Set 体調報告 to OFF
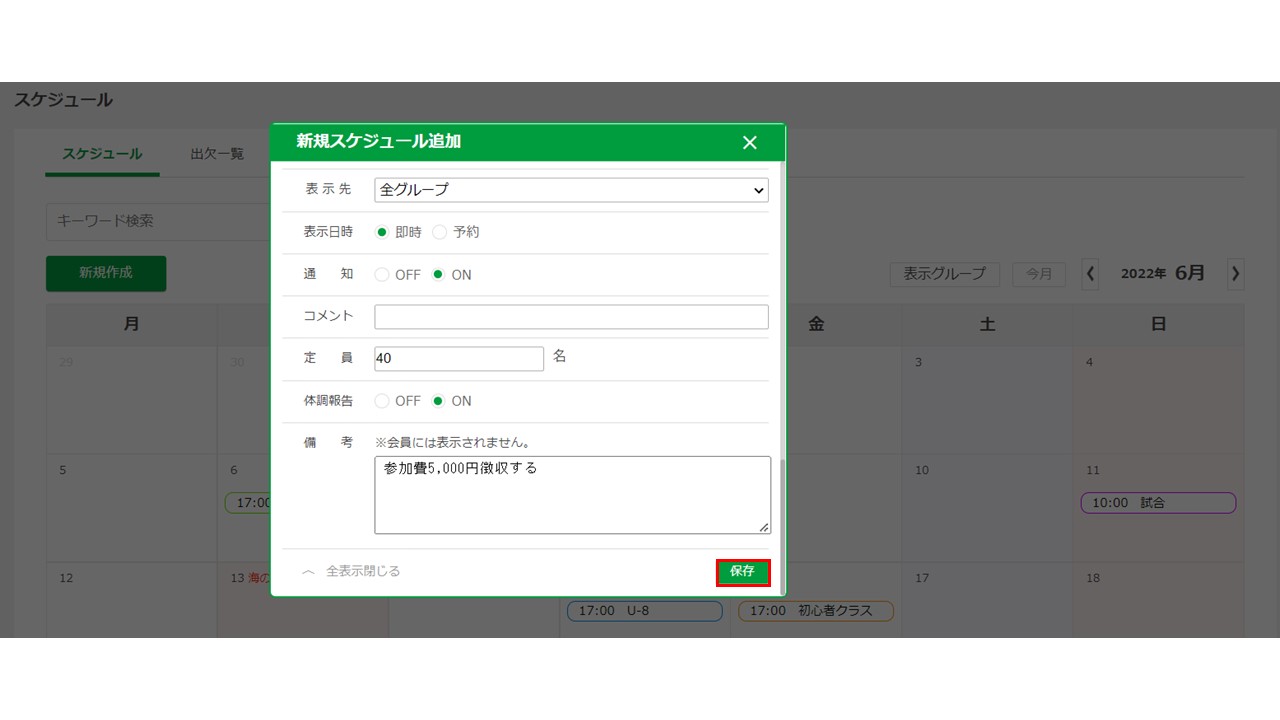The width and height of the screenshot is (1280, 720). point(381,401)
